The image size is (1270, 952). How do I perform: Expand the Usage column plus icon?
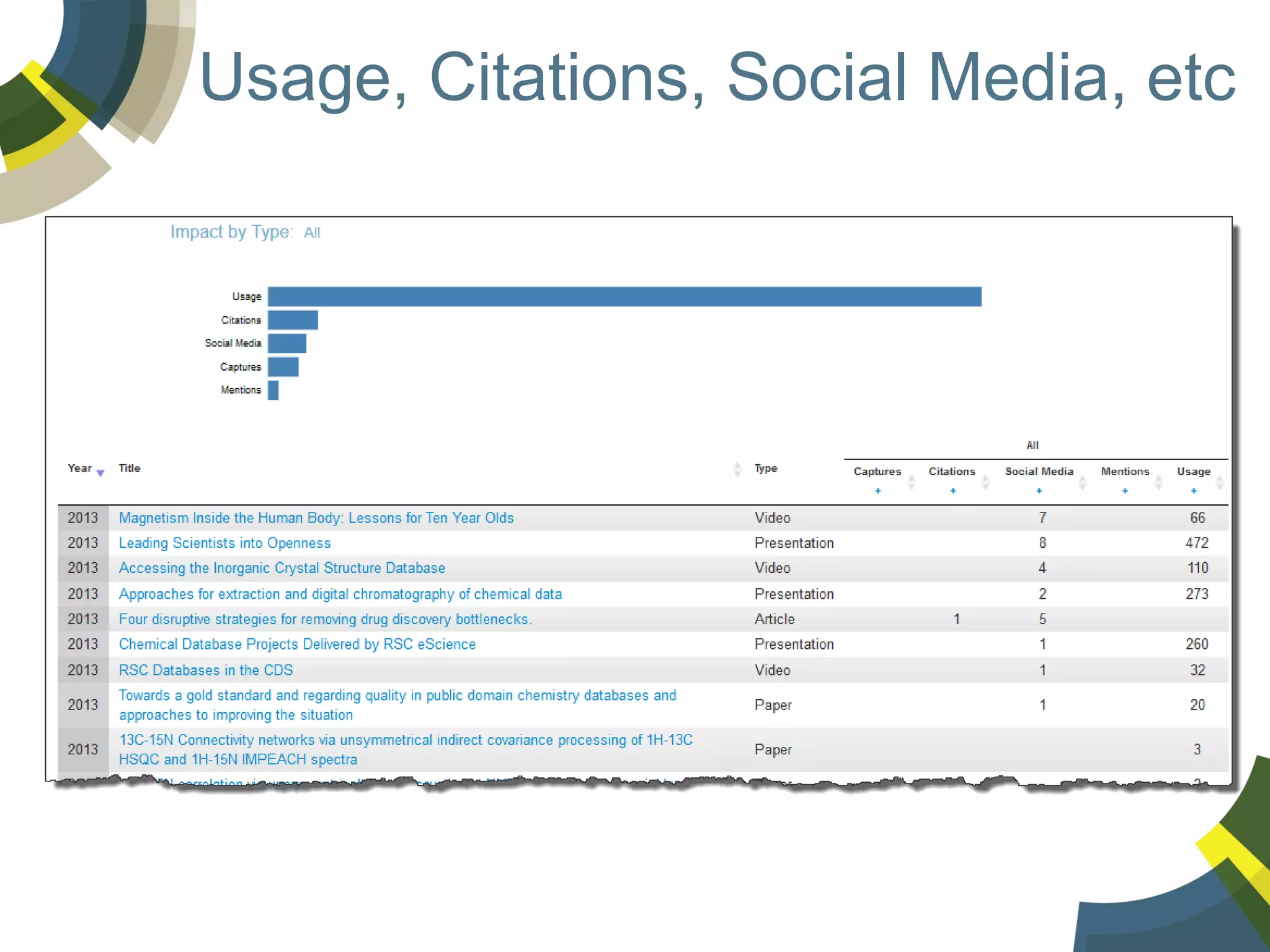coord(1194,491)
